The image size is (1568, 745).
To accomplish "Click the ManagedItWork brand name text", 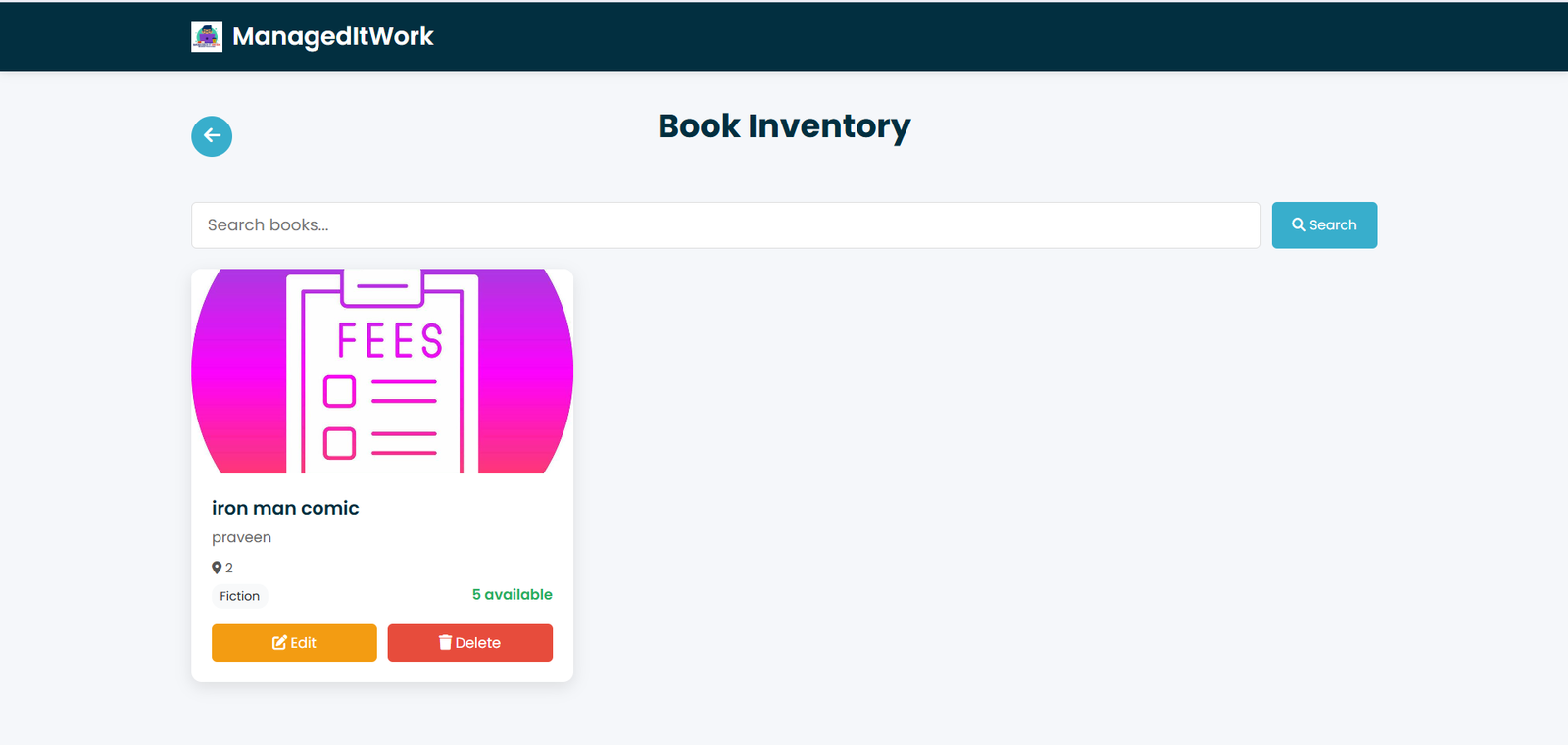I will pos(331,36).
